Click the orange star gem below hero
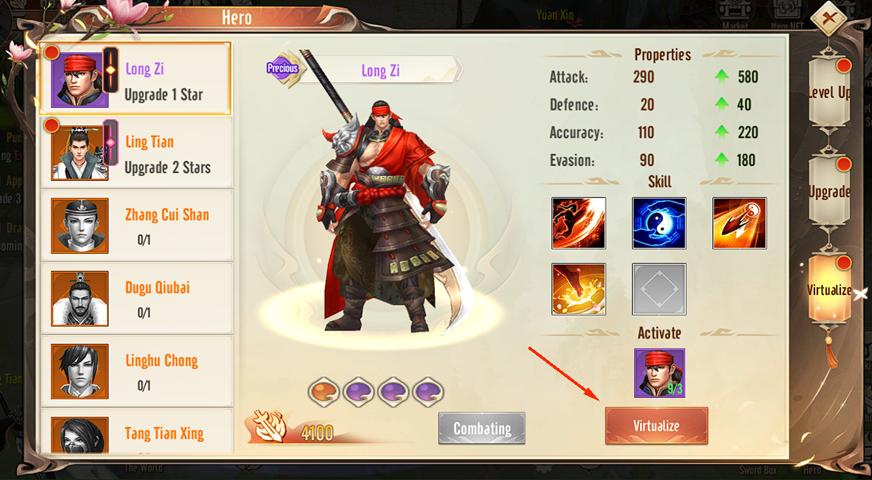This screenshot has width=872, height=480. (x=324, y=392)
